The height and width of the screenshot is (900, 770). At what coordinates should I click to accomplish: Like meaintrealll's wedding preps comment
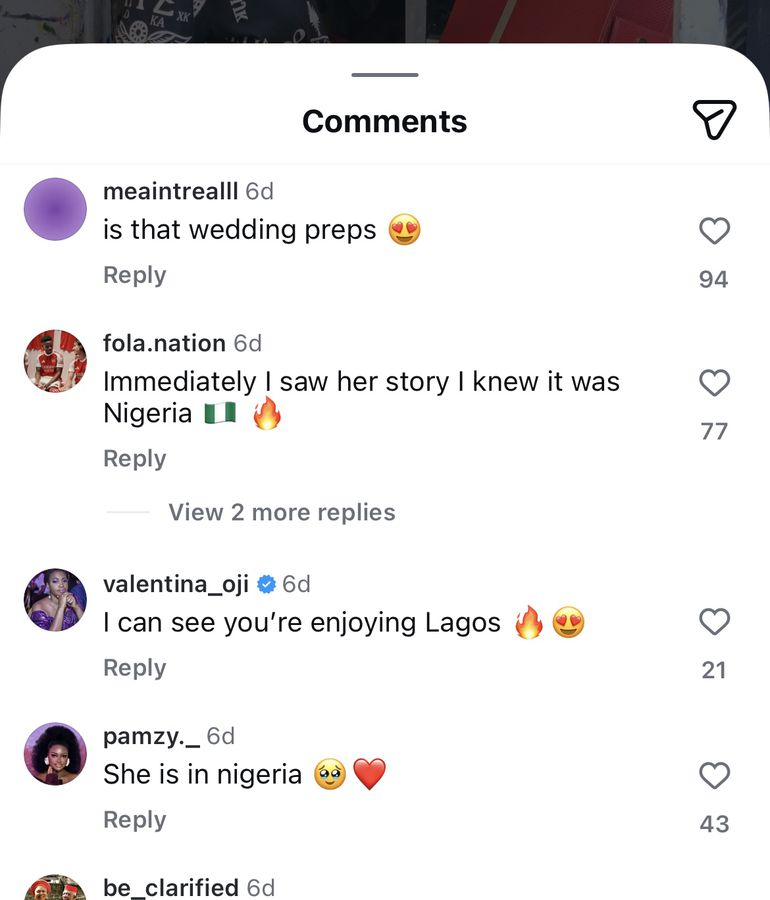coord(714,232)
